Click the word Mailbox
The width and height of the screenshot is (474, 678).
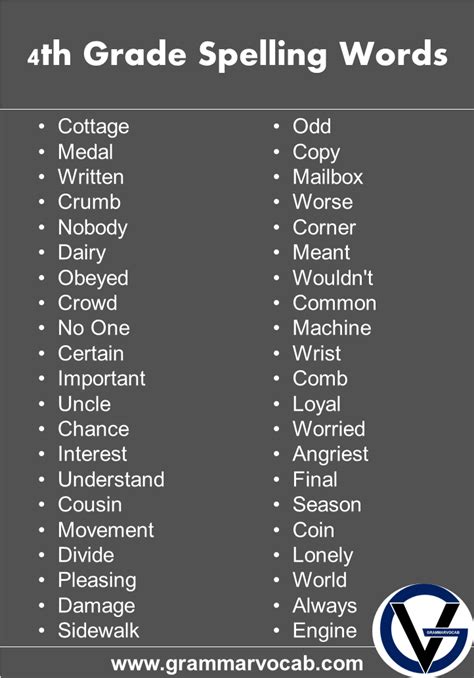click(x=328, y=177)
